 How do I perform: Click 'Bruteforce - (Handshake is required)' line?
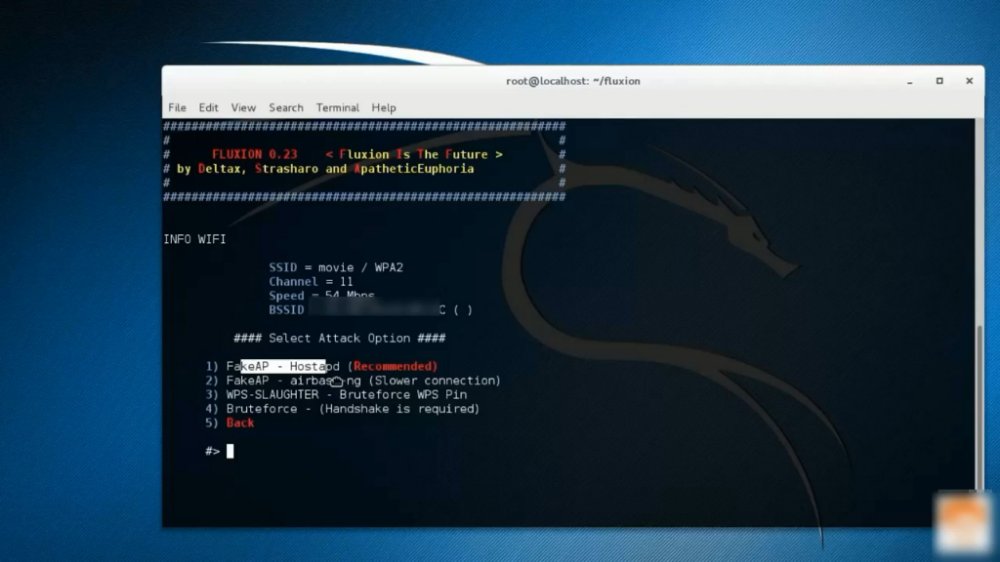(342, 409)
